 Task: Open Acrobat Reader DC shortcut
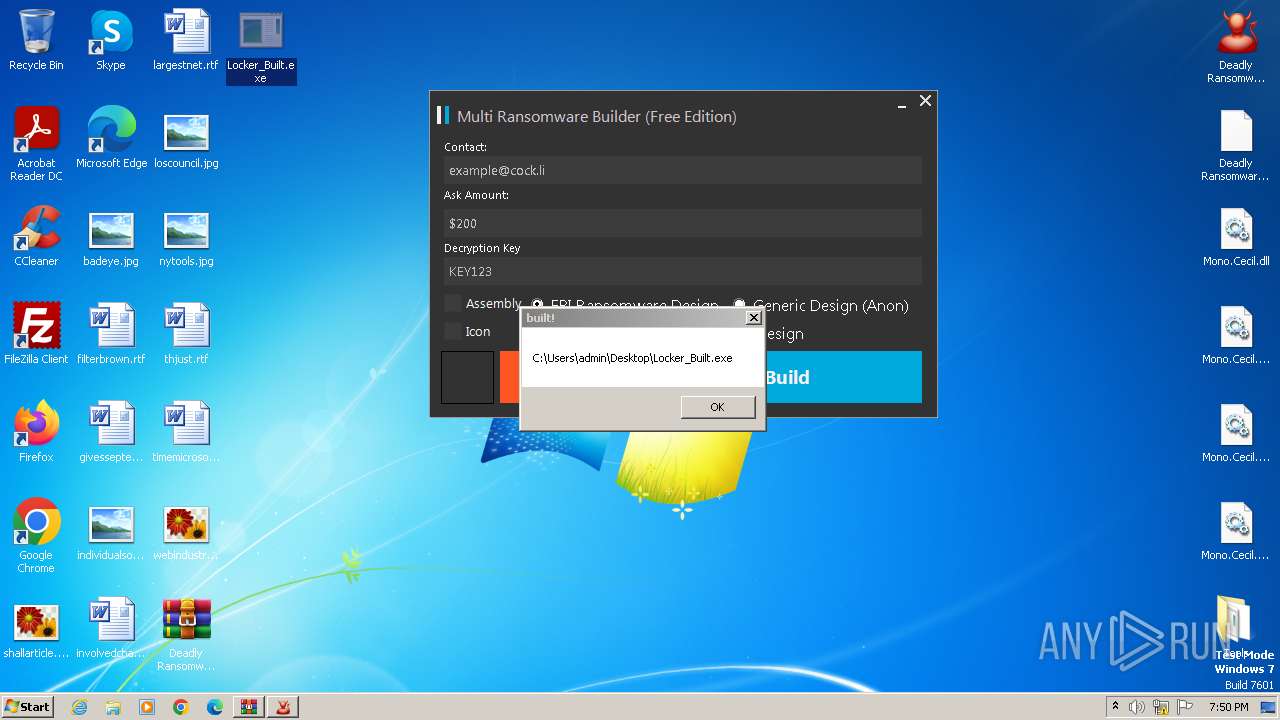coord(36,145)
